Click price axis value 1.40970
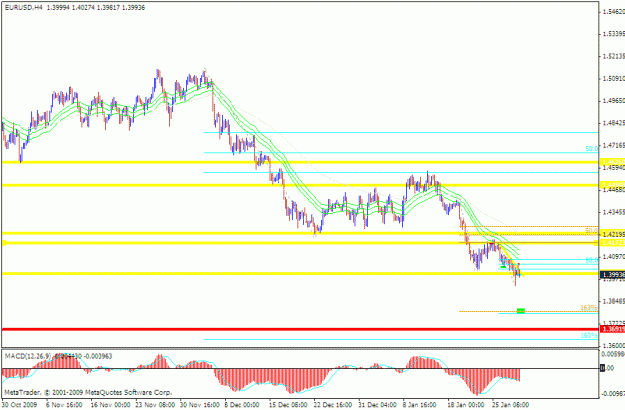The height and width of the screenshot is (410, 625). (614, 257)
